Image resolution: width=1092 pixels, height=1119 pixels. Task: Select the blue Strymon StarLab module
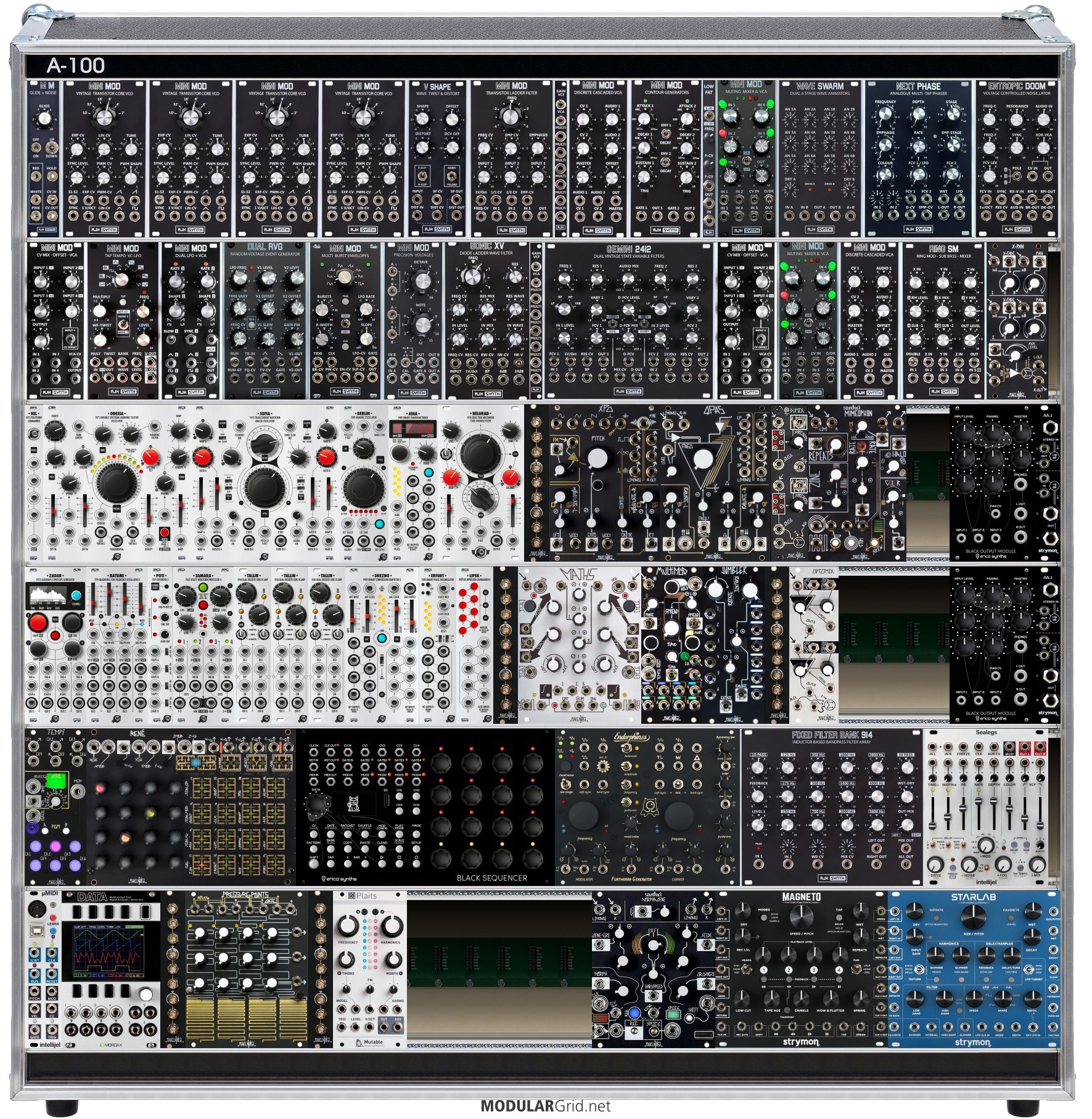974,969
